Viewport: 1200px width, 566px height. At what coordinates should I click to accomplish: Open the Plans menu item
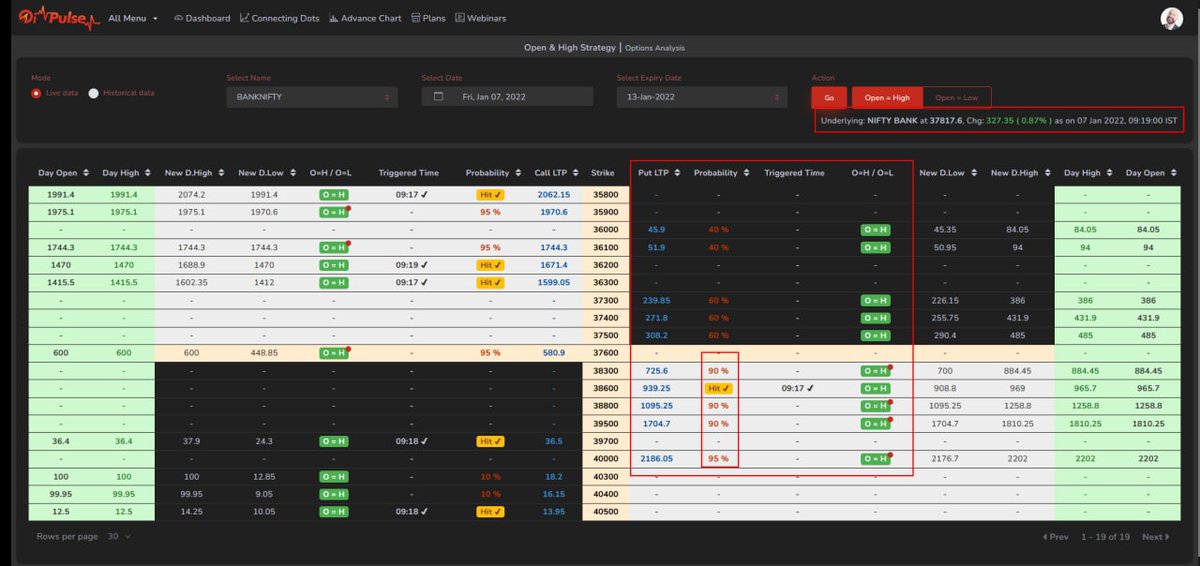click(428, 18)
